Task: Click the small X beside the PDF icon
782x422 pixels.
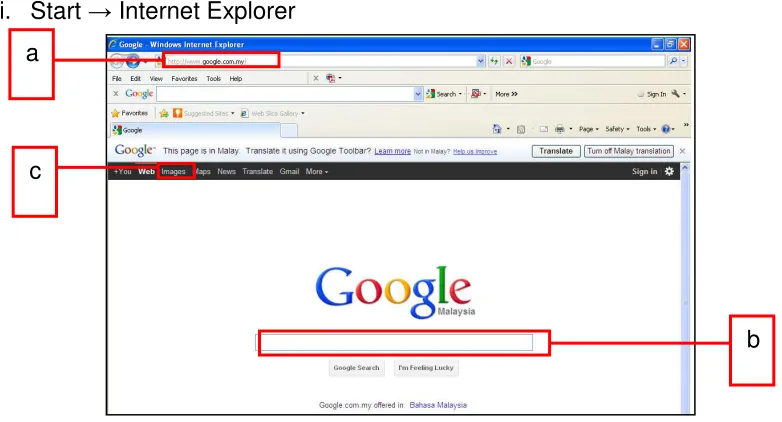Action: pos(316,78)
